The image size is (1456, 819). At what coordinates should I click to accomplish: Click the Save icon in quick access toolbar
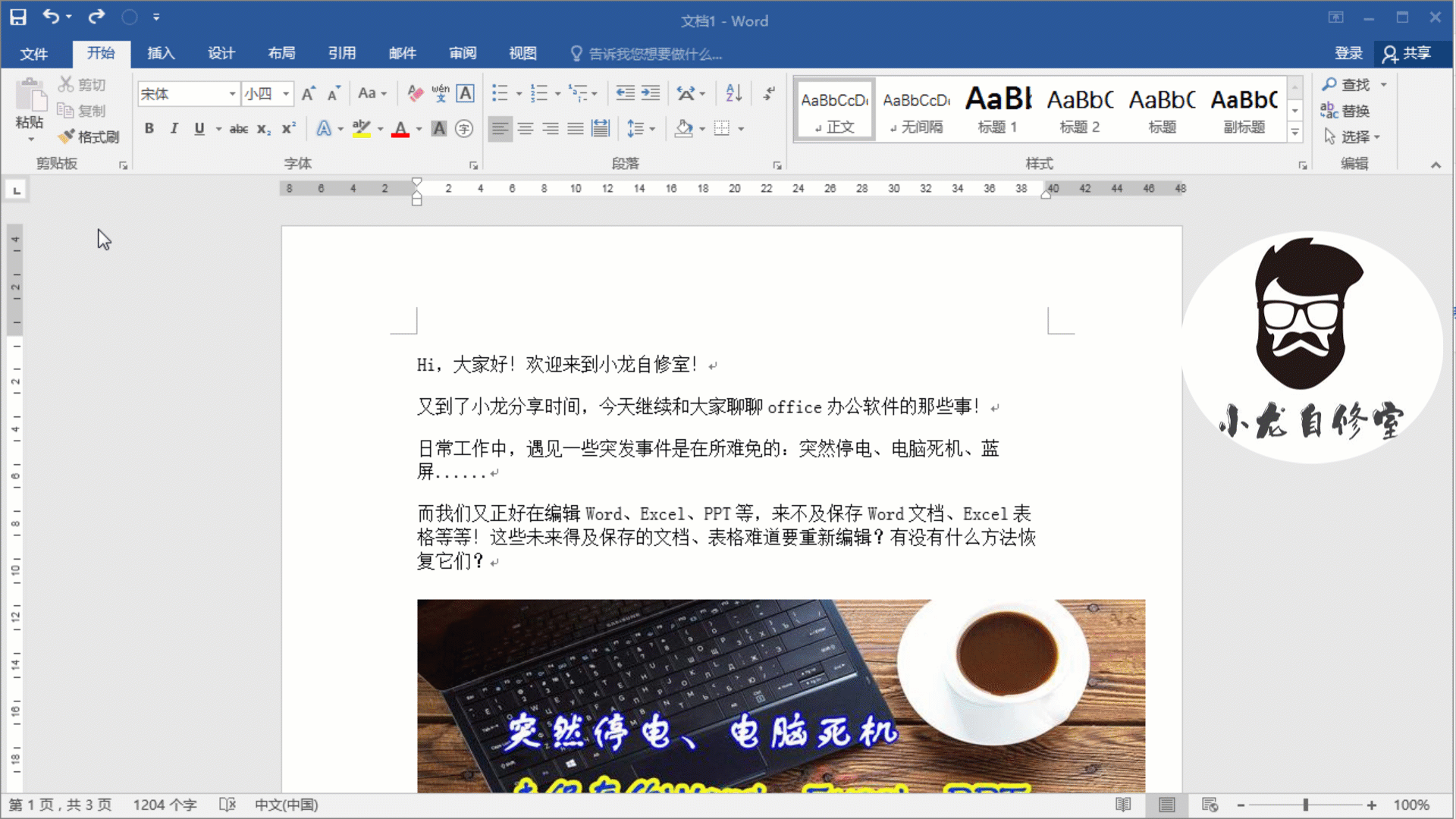point(17,17)
